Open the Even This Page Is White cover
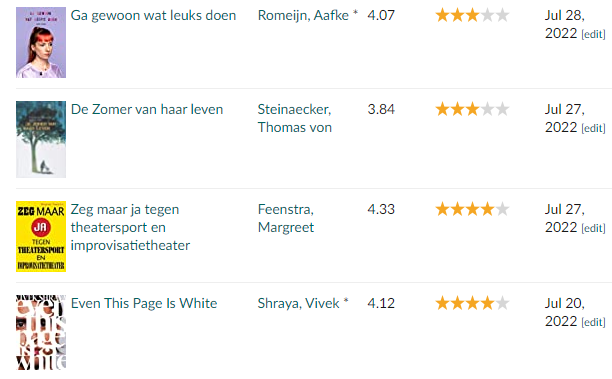 coord(41,332)
